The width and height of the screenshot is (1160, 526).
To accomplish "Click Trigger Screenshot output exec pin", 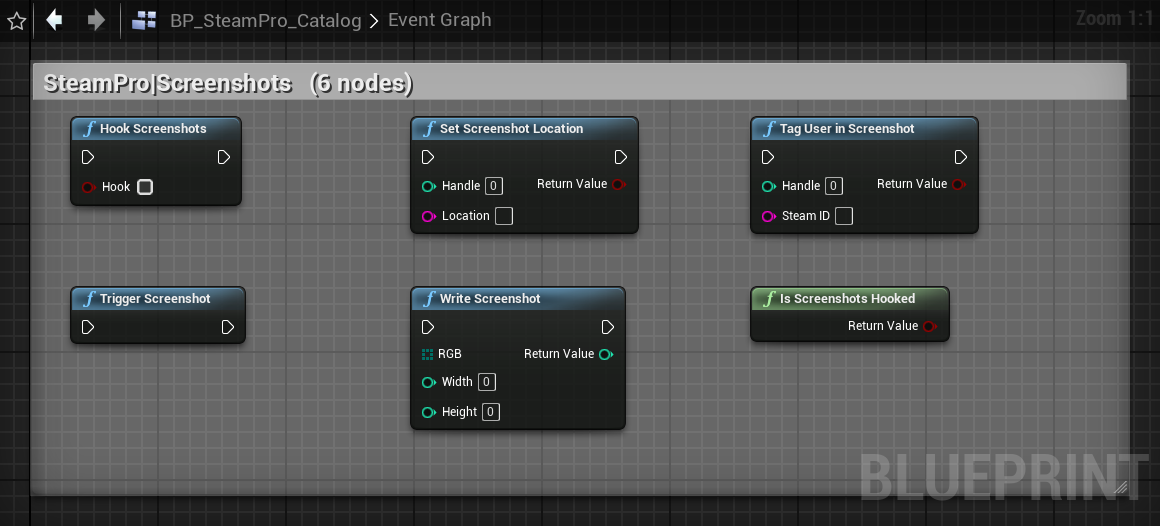I will (228, 327).
